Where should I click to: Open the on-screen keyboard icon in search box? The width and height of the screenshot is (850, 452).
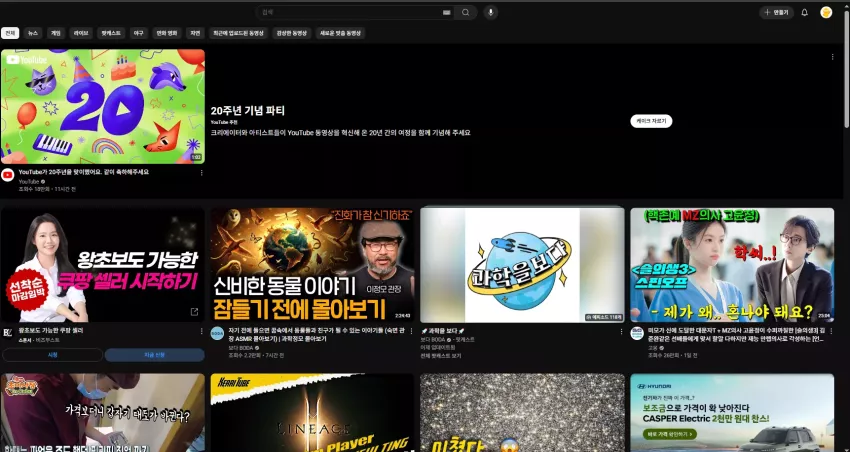tap(447, 12)
